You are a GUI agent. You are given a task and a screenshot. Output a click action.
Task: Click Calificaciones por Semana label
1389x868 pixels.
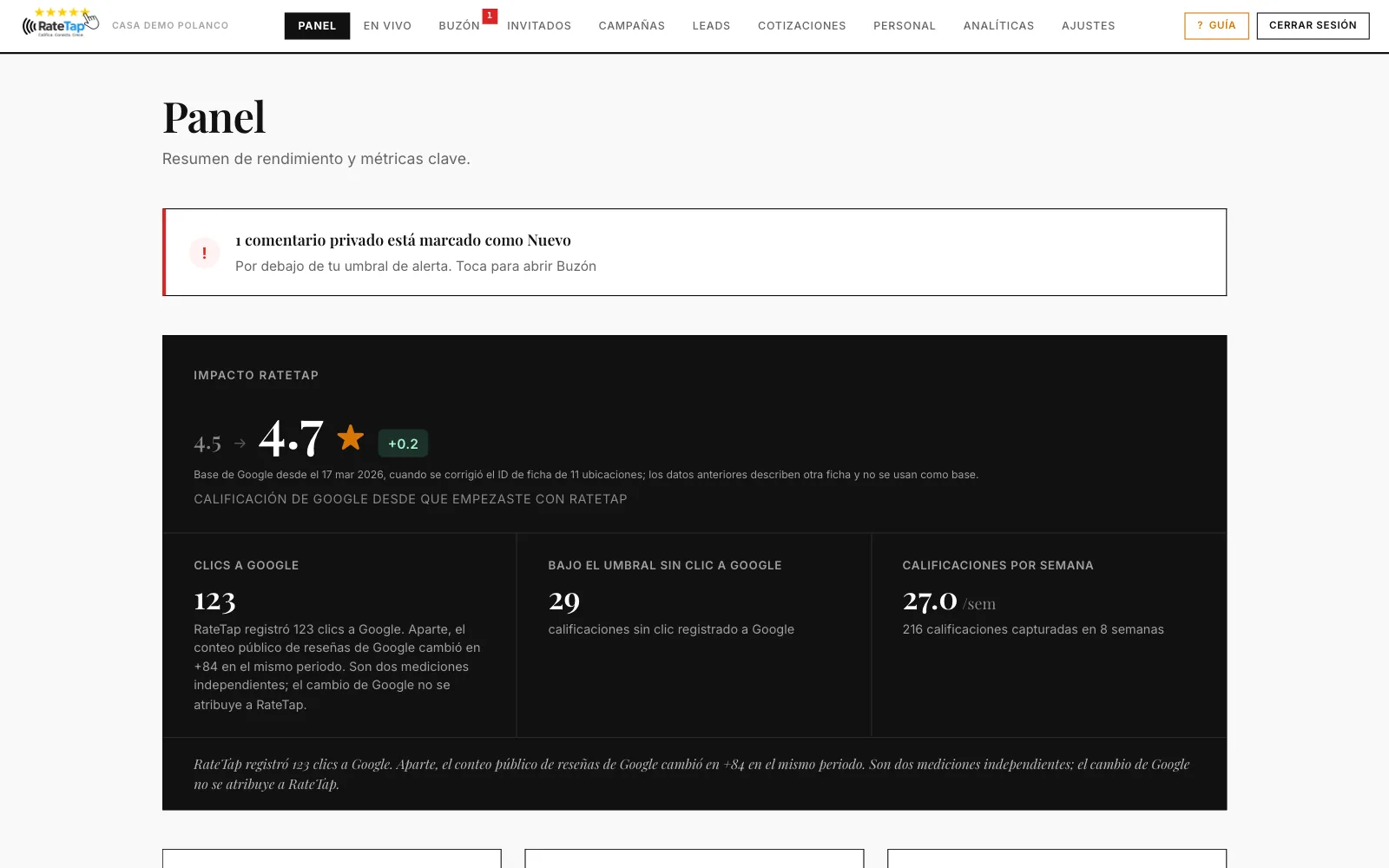point(997,565)
